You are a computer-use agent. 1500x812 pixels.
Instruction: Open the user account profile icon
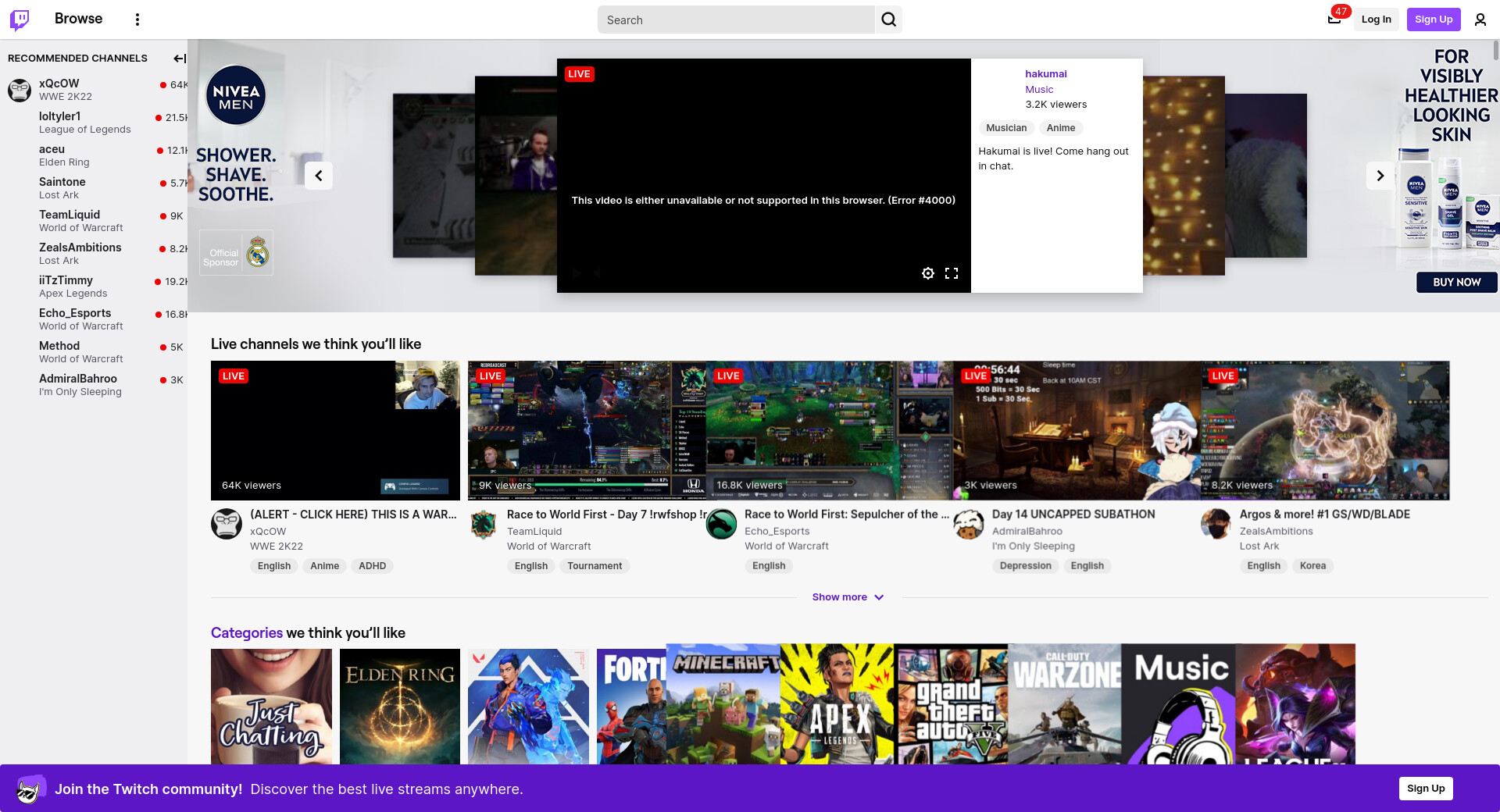pyautogui.click(x=1480, y=20)
